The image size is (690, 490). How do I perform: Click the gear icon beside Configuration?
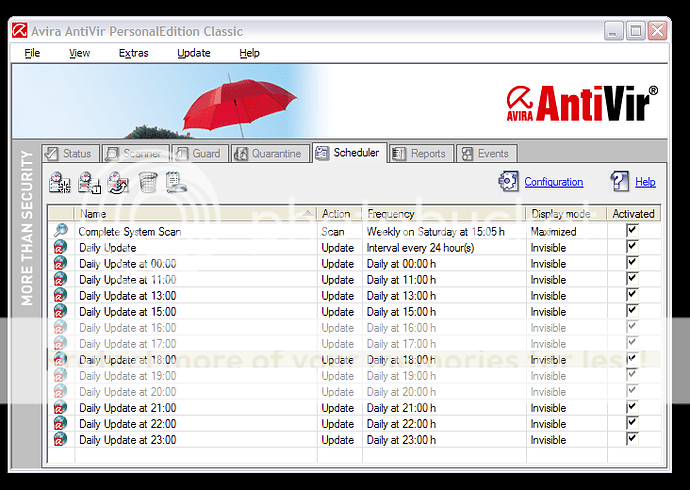pos(508,182)
